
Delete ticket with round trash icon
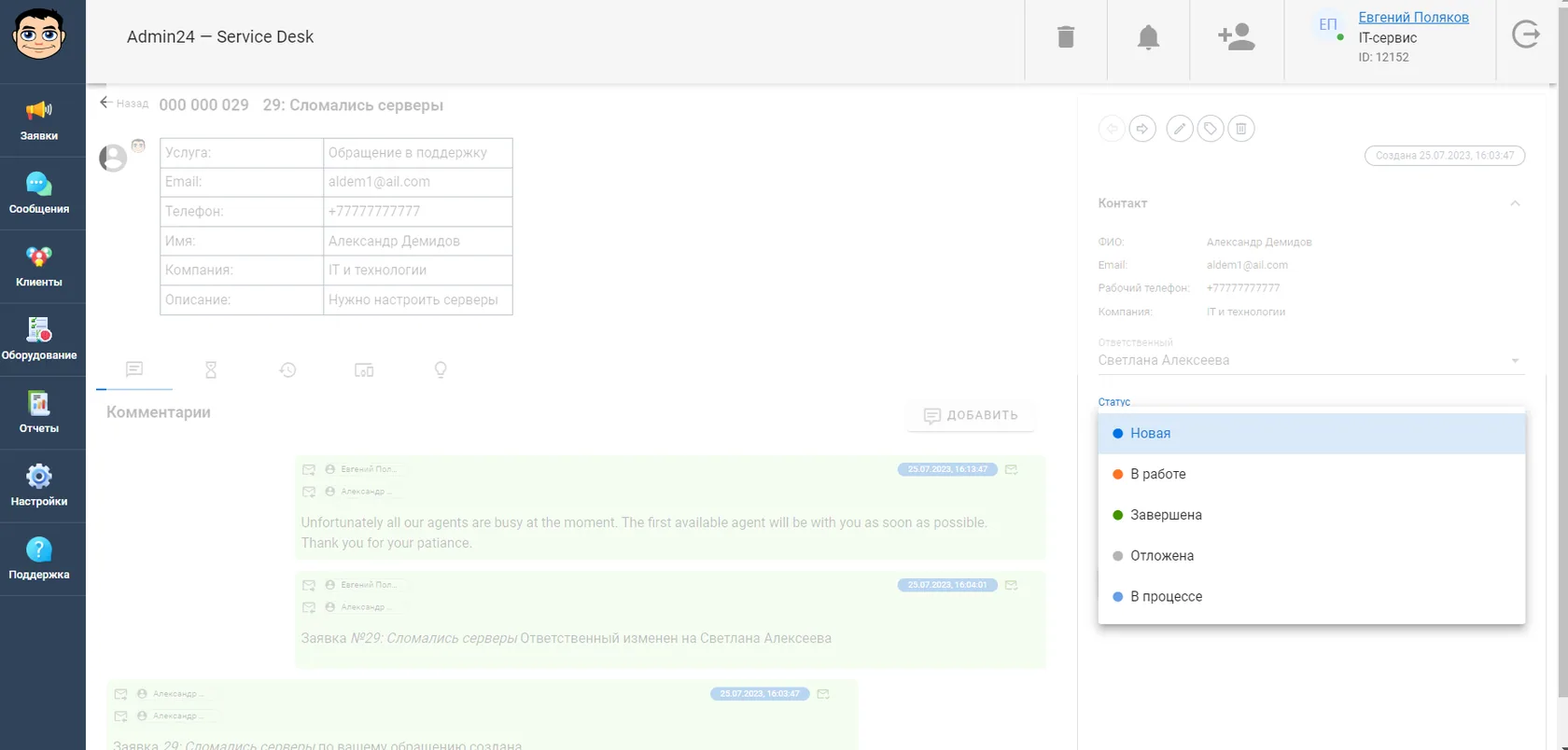1241,129
